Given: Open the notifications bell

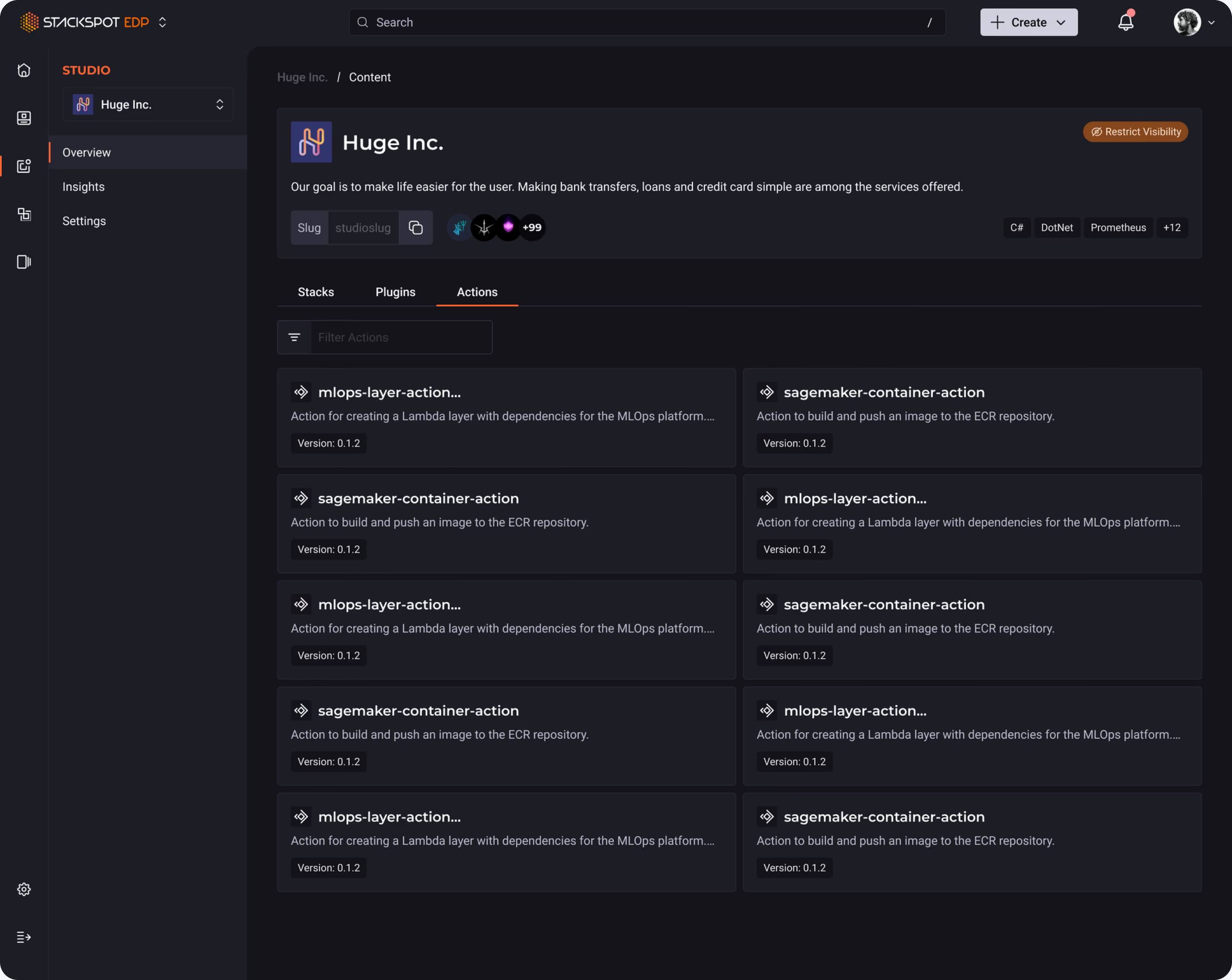Looking at the screenshot, I should pos(1125,22).
